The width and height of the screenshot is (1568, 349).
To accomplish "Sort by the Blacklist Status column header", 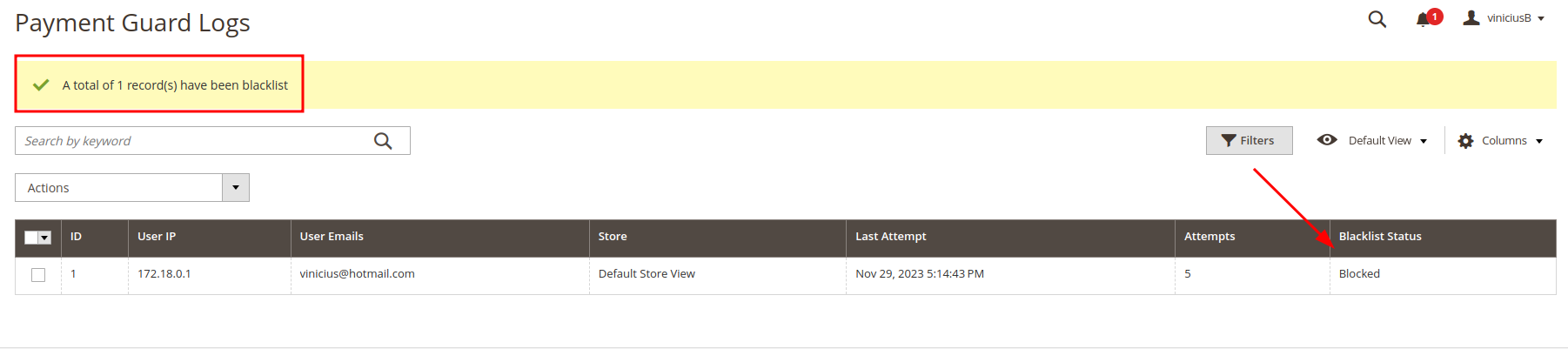I will click(x=1379, y=237).
